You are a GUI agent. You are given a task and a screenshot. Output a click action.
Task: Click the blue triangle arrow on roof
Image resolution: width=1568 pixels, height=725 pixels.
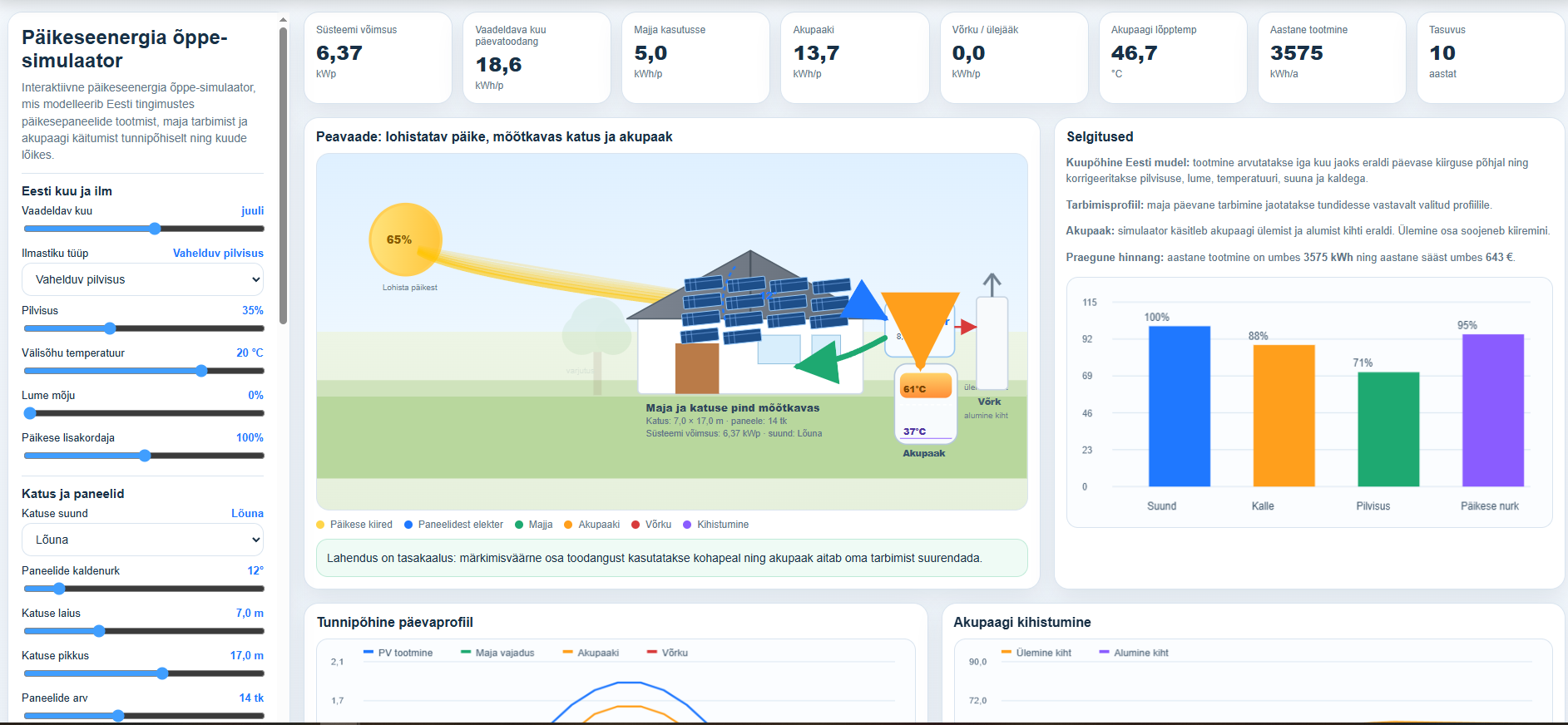863,301
